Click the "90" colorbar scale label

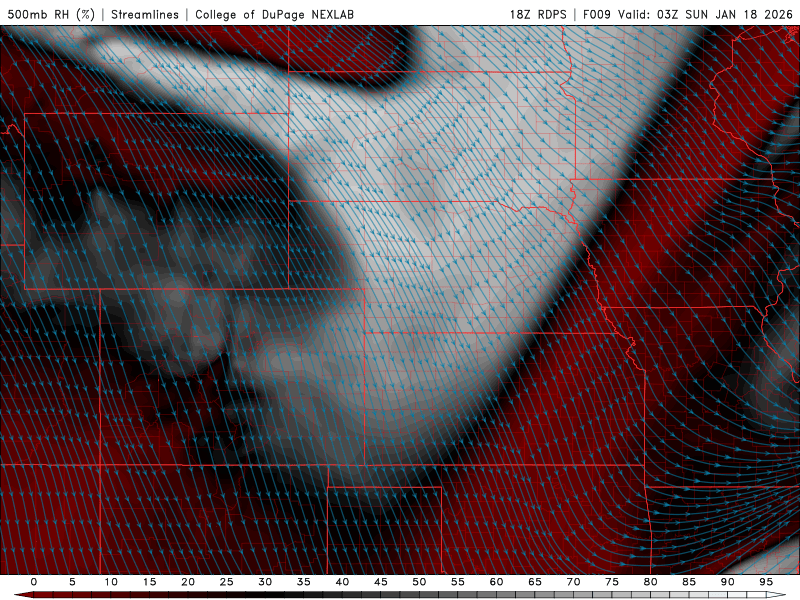click(x=727, y=582)
